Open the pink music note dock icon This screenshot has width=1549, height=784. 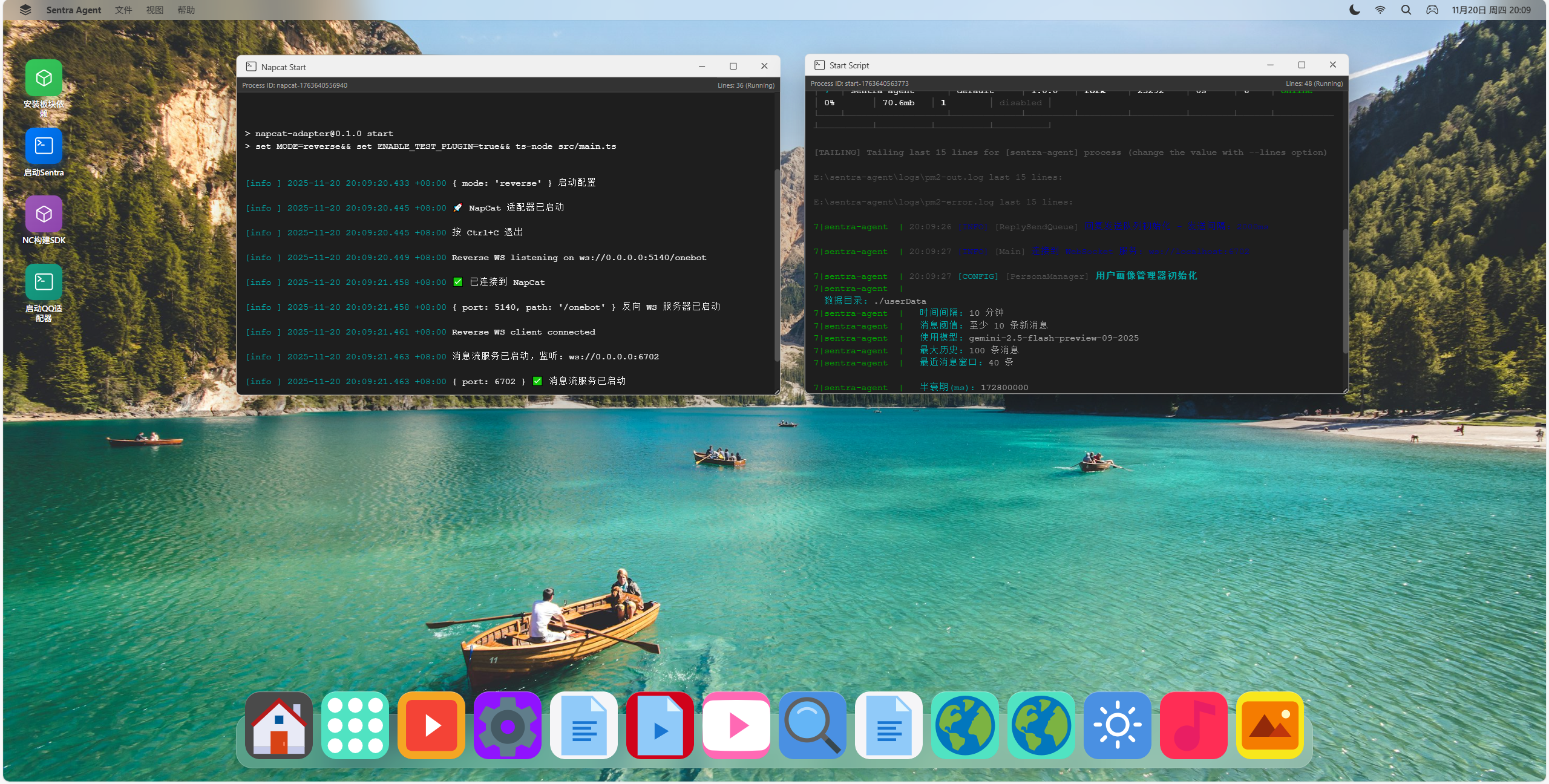(1194, 725)
